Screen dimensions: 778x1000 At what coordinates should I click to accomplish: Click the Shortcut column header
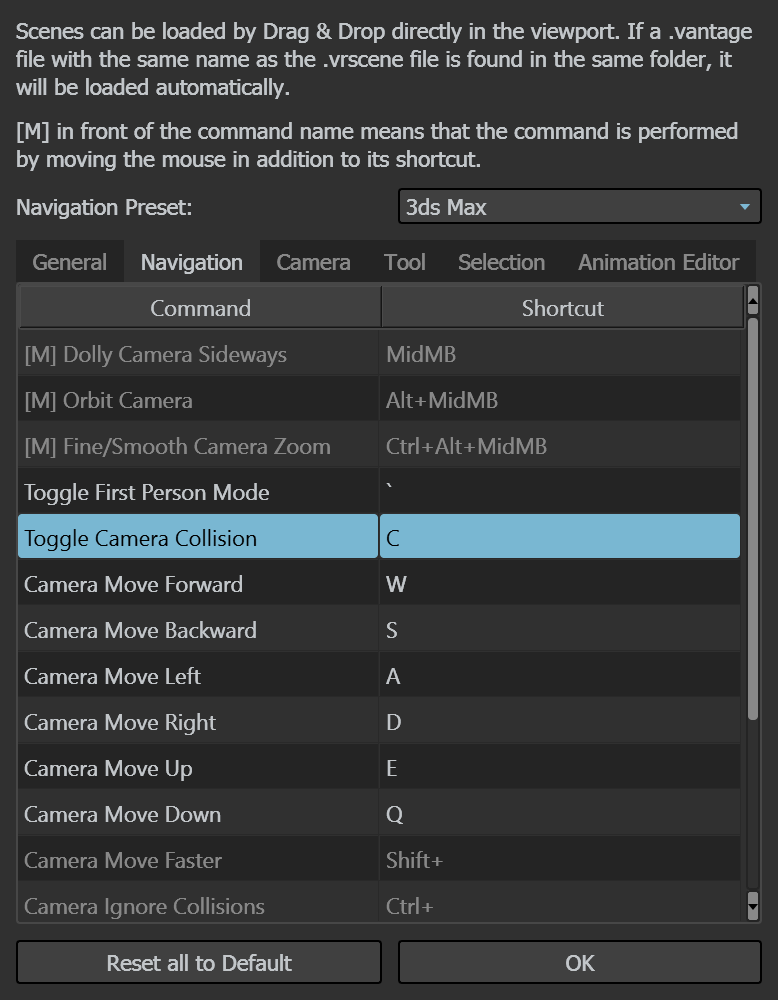tap(562, 308)
